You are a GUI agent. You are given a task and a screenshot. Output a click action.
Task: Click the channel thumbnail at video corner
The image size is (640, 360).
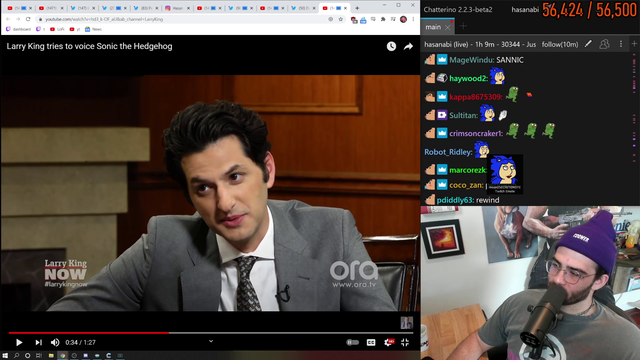point(407,322)
